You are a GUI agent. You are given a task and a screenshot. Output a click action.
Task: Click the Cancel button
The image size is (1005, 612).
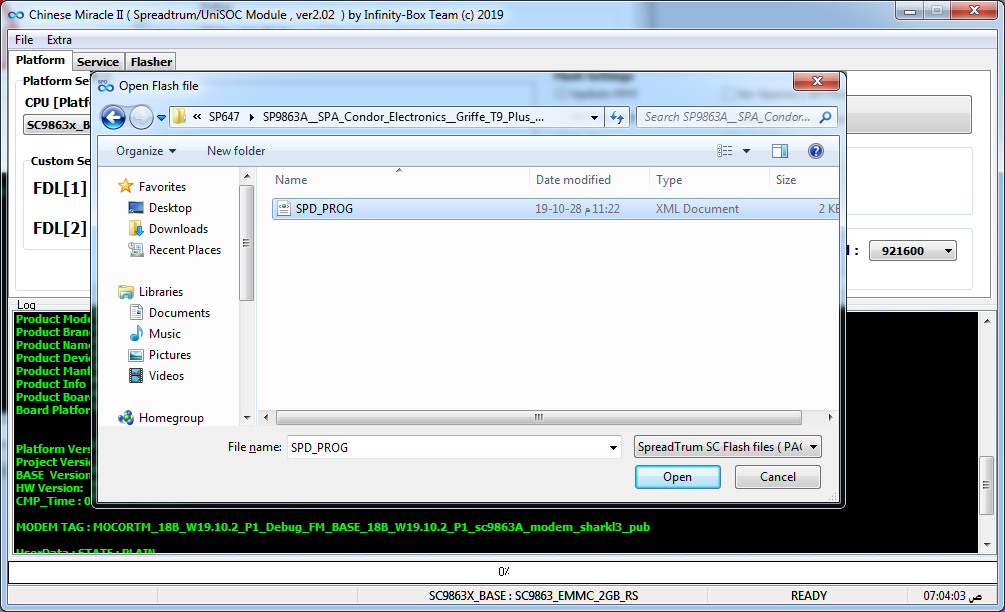(777, 477)
